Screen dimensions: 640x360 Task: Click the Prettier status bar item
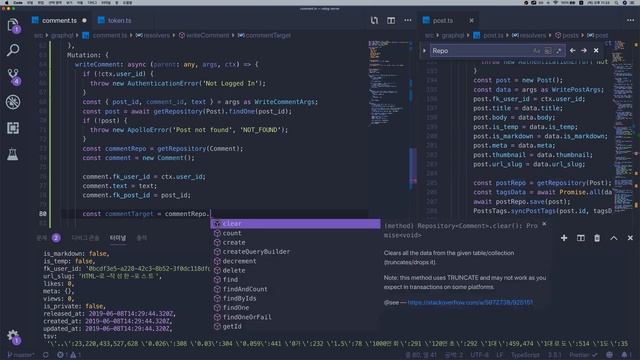coord(583,355)
